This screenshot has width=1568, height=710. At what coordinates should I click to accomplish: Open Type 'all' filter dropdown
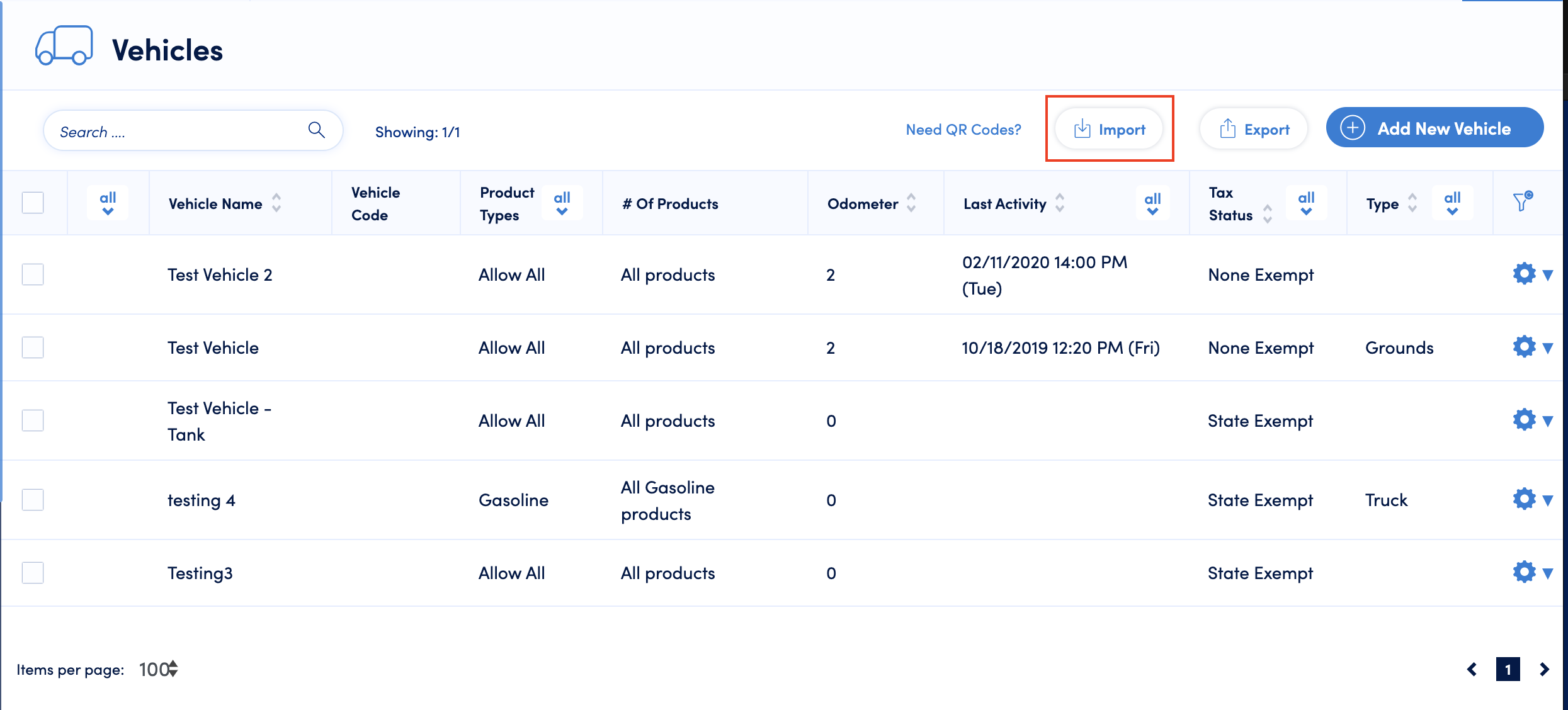tap(1452, 203)
